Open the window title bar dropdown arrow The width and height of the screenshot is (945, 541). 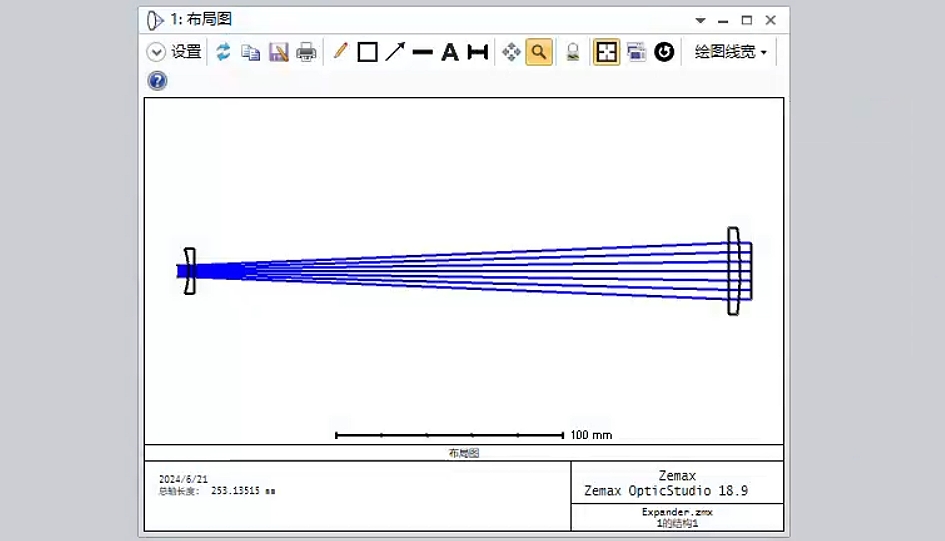(x=700, y=20)
